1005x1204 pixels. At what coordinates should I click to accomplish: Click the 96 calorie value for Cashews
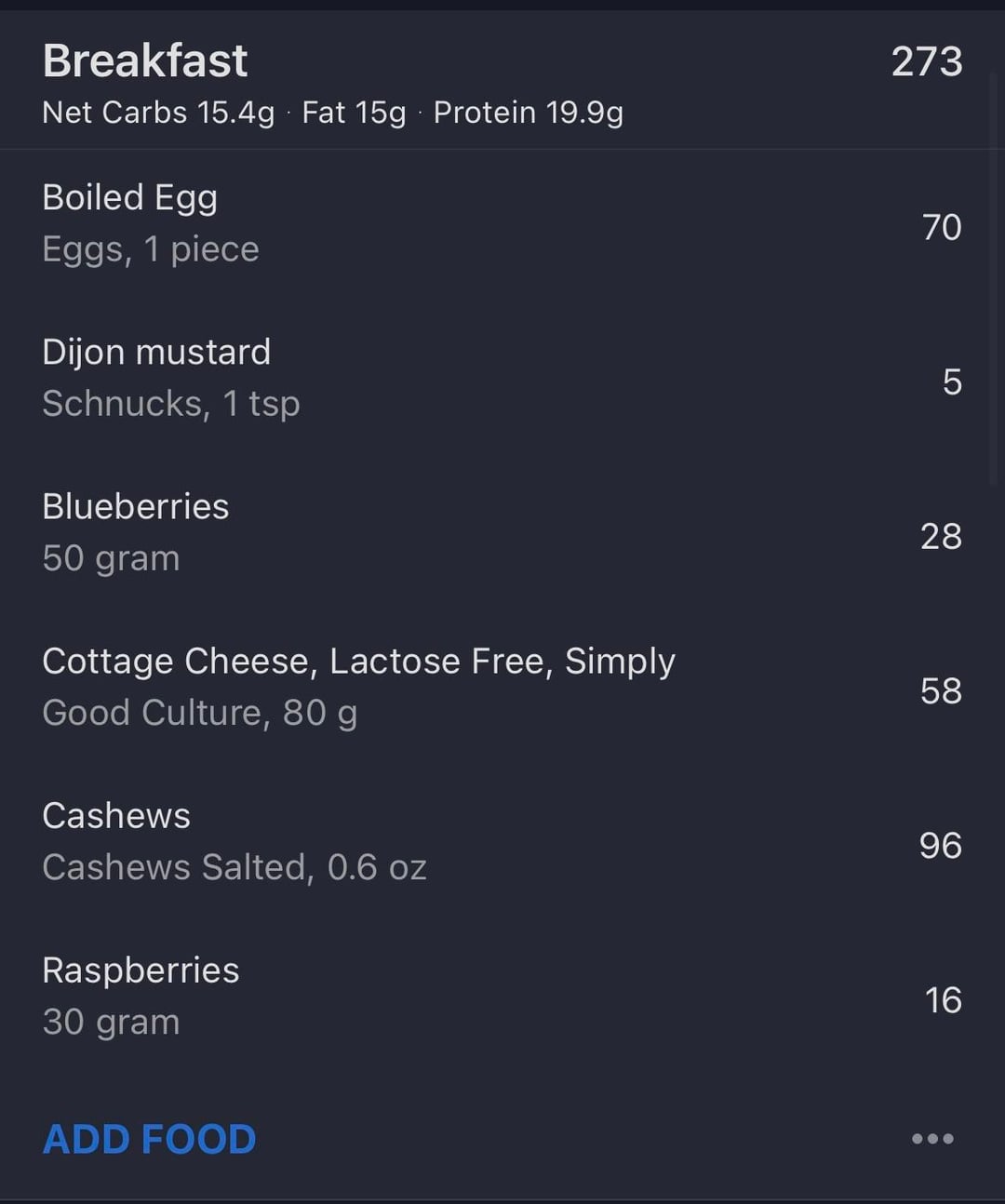(940, 845)
